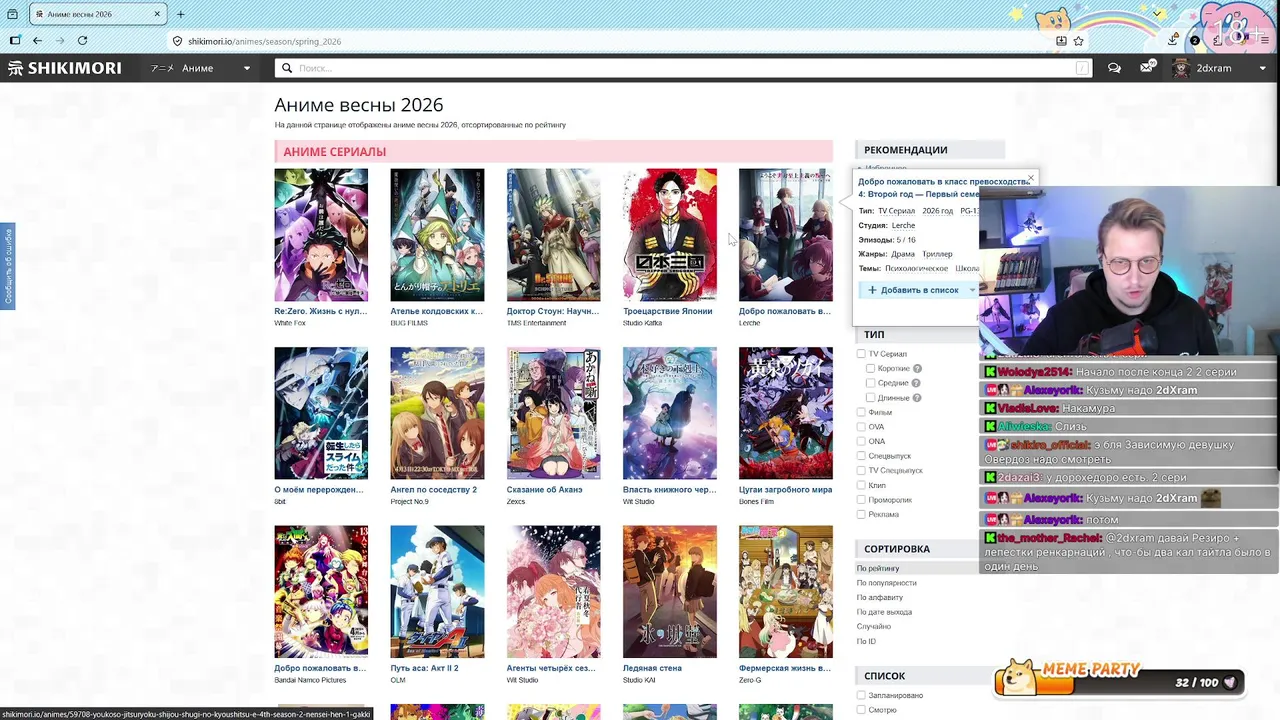Switch to the Аниме весны 2026 browser tab
The image size is (1280, 720).
pos(98,14)
